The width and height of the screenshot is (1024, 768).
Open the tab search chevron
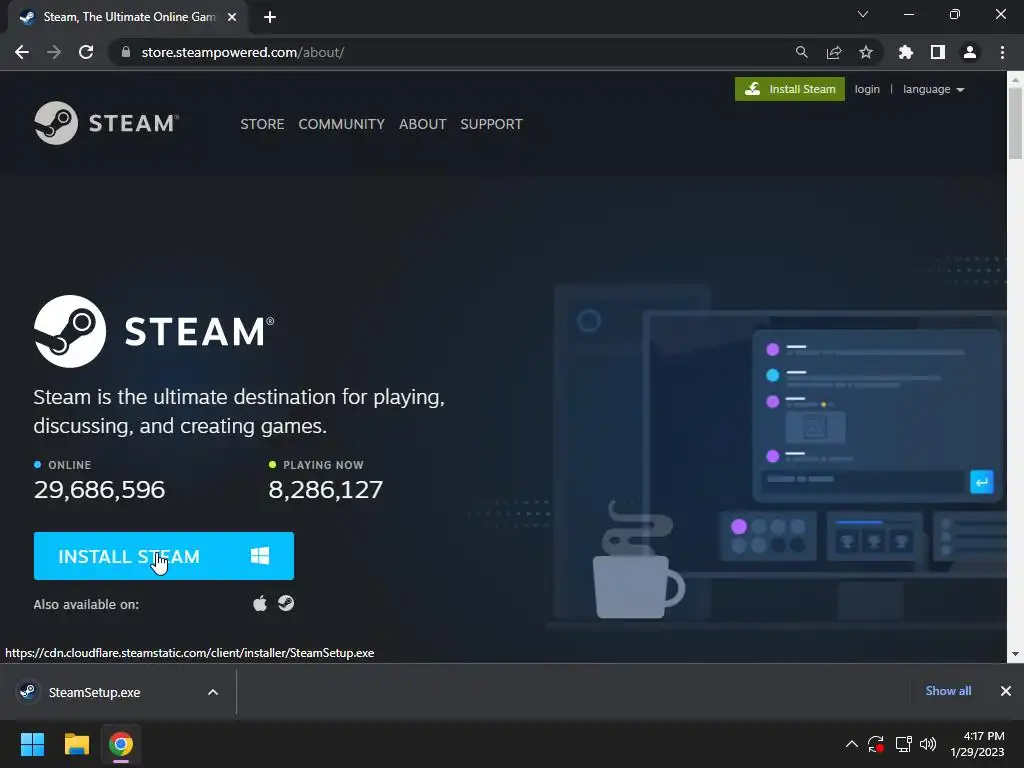(863, 14)
